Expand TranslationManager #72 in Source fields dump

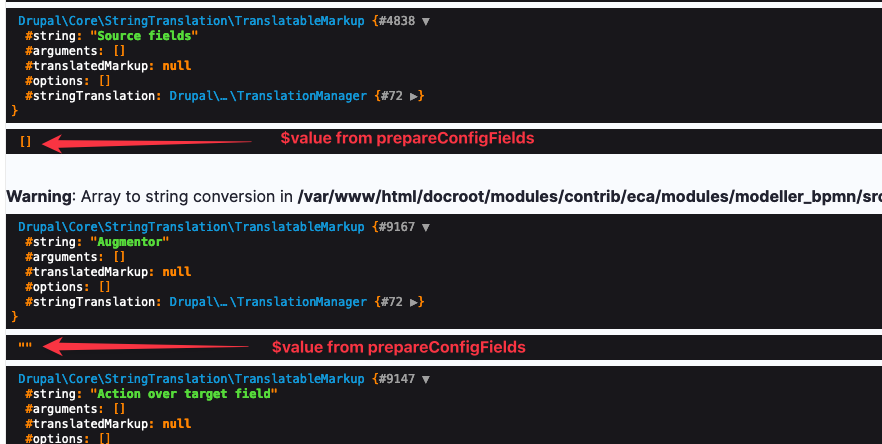click(414, 96)
